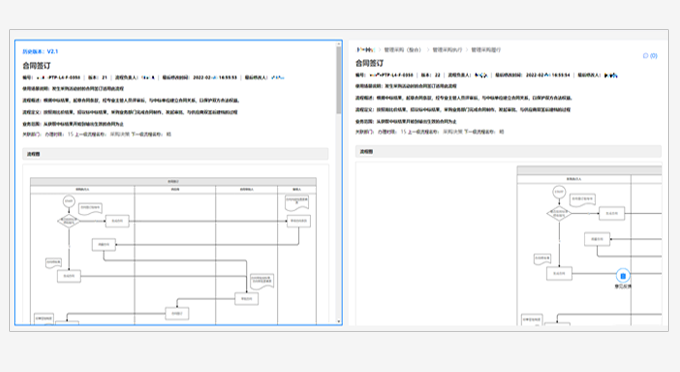Open breadcrumb 管理采购（整合）
This screenshot has width=680, height=372.
tap(402, 50)
